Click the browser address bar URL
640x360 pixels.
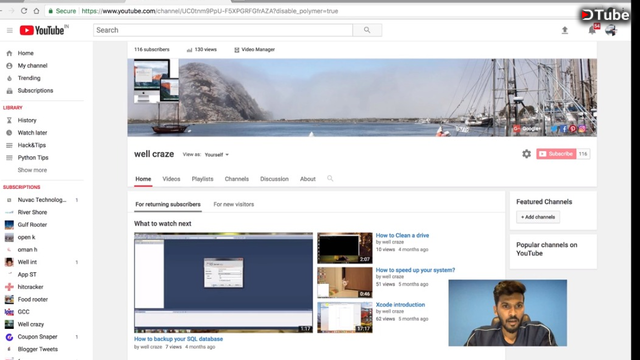[210, 11]
